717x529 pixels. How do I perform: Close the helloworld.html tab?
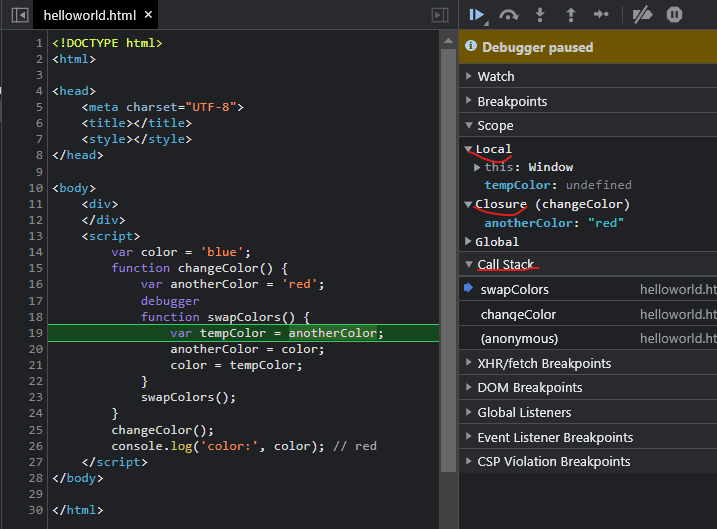[148, 16]
